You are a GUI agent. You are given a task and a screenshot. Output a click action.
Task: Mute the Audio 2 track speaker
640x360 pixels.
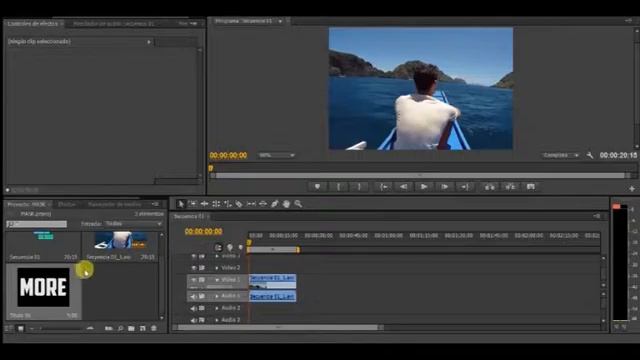[x=193, y=308]
